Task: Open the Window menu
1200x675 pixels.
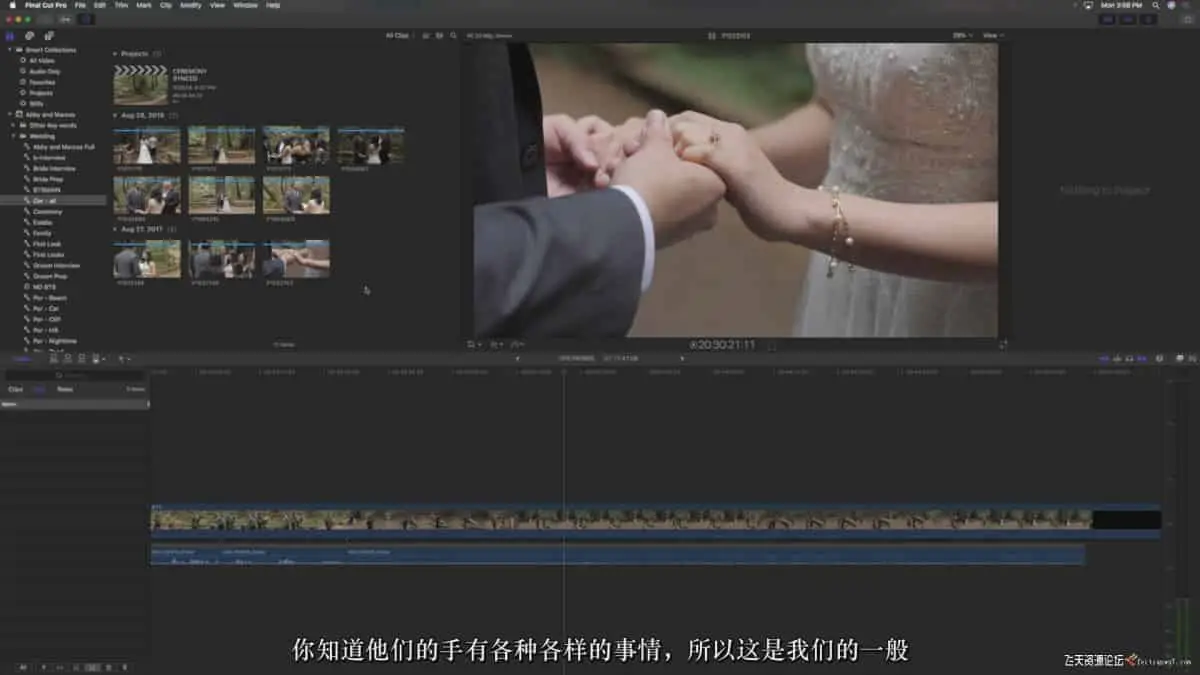Action: (x=245, y=5)
